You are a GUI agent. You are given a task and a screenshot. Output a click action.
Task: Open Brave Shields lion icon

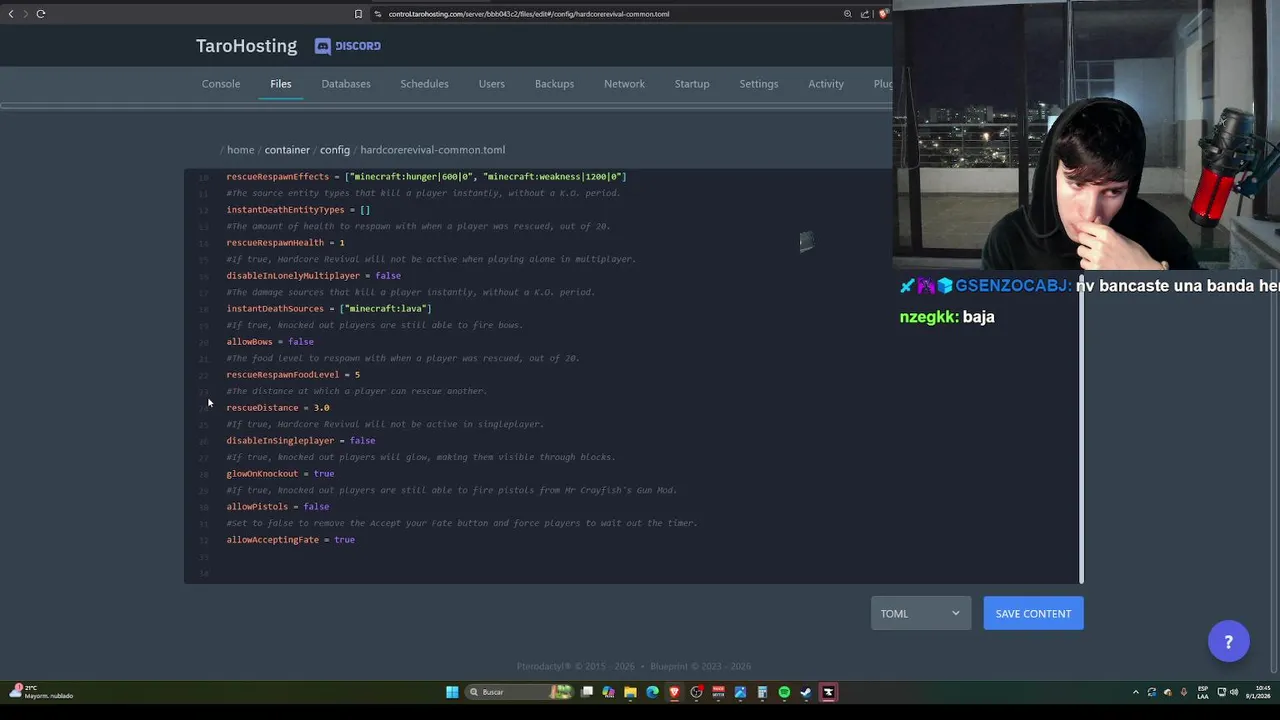(x=883, y=14)
